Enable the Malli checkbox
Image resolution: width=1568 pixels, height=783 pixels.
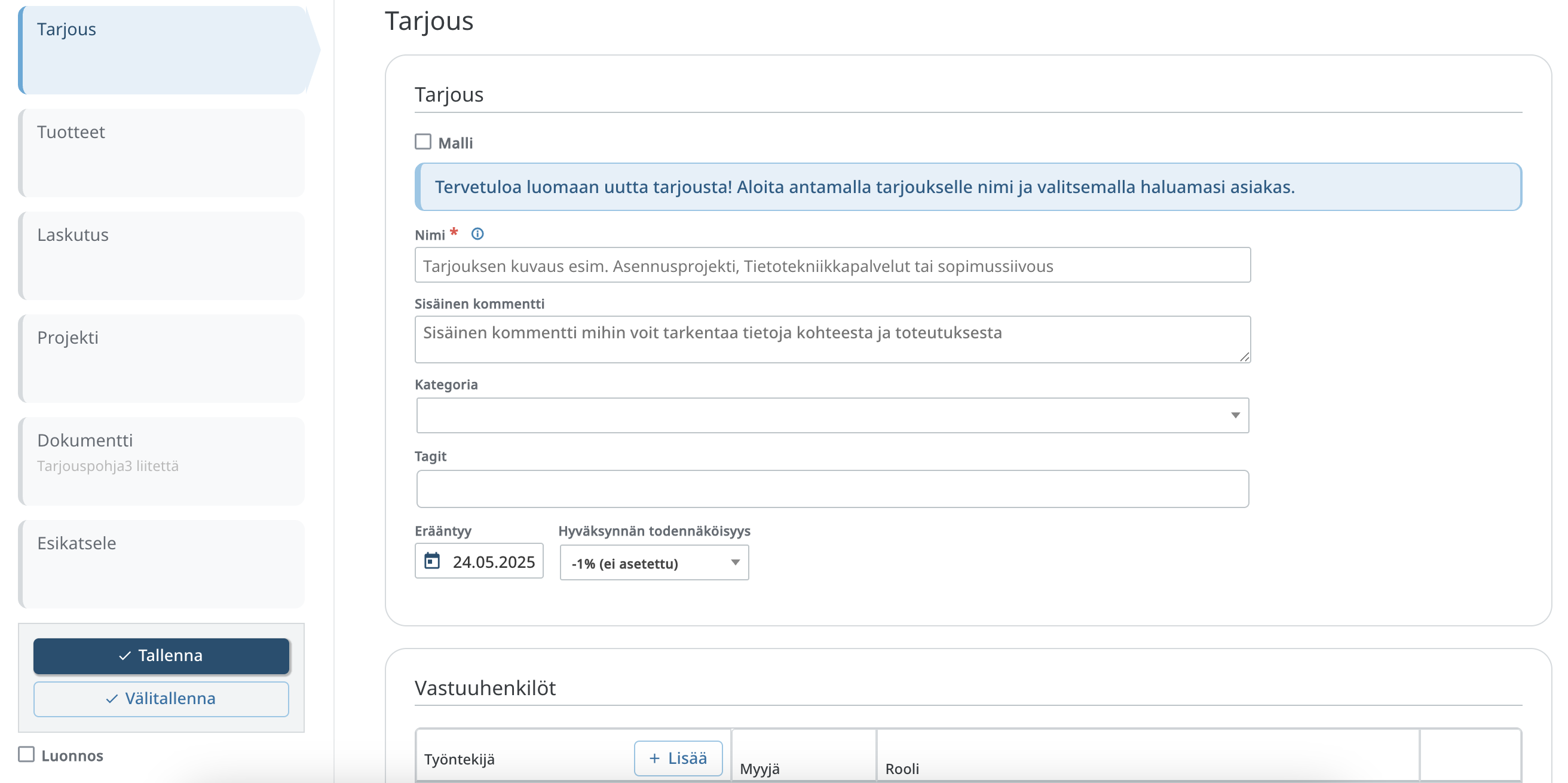[423, 142]
